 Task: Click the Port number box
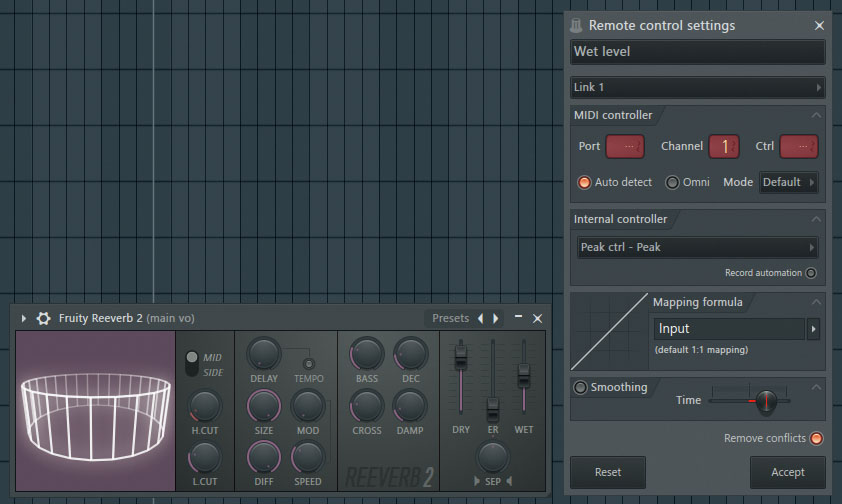coord(625,146)
